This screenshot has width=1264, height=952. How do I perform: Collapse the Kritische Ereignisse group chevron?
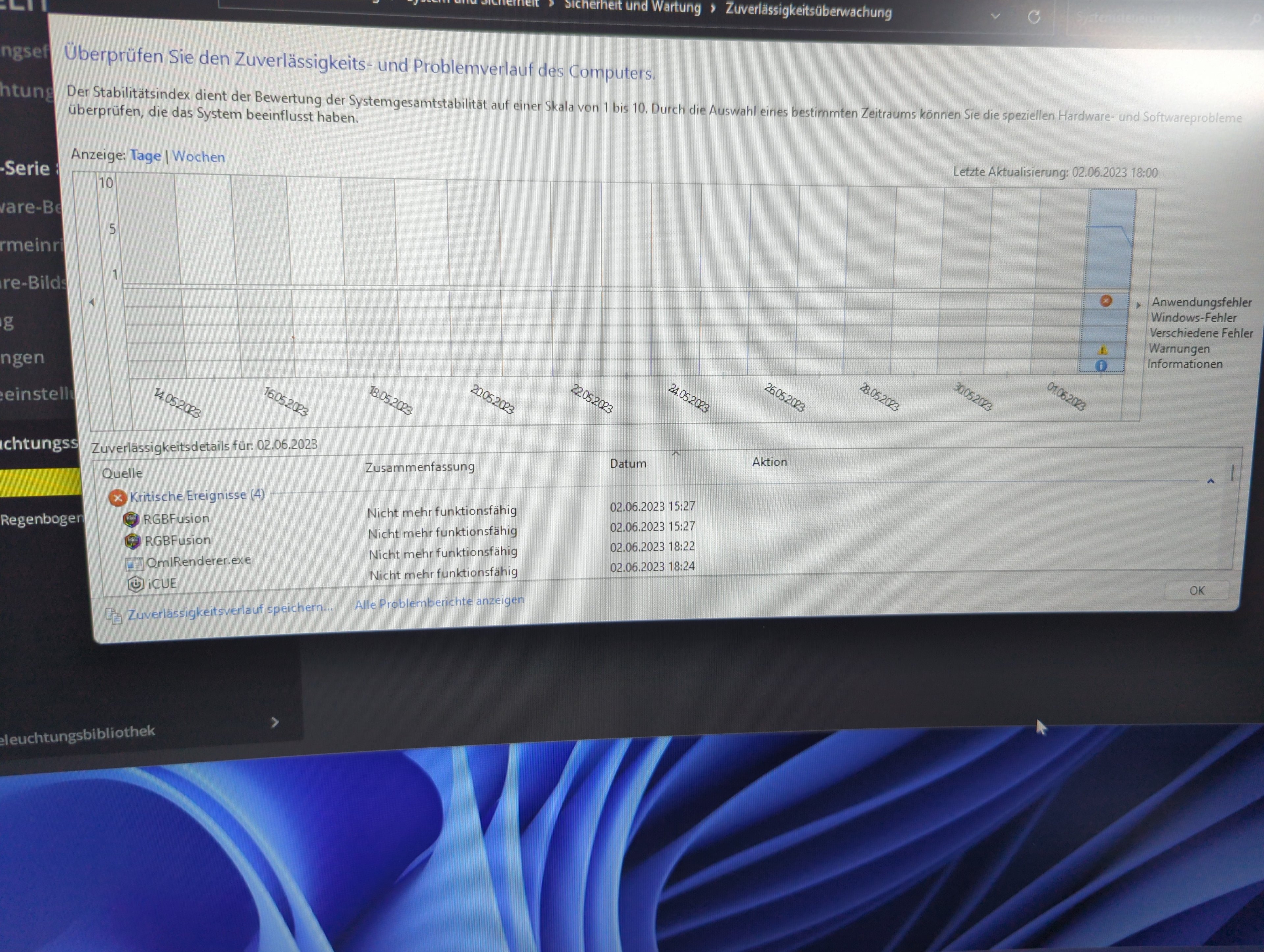1210,481
